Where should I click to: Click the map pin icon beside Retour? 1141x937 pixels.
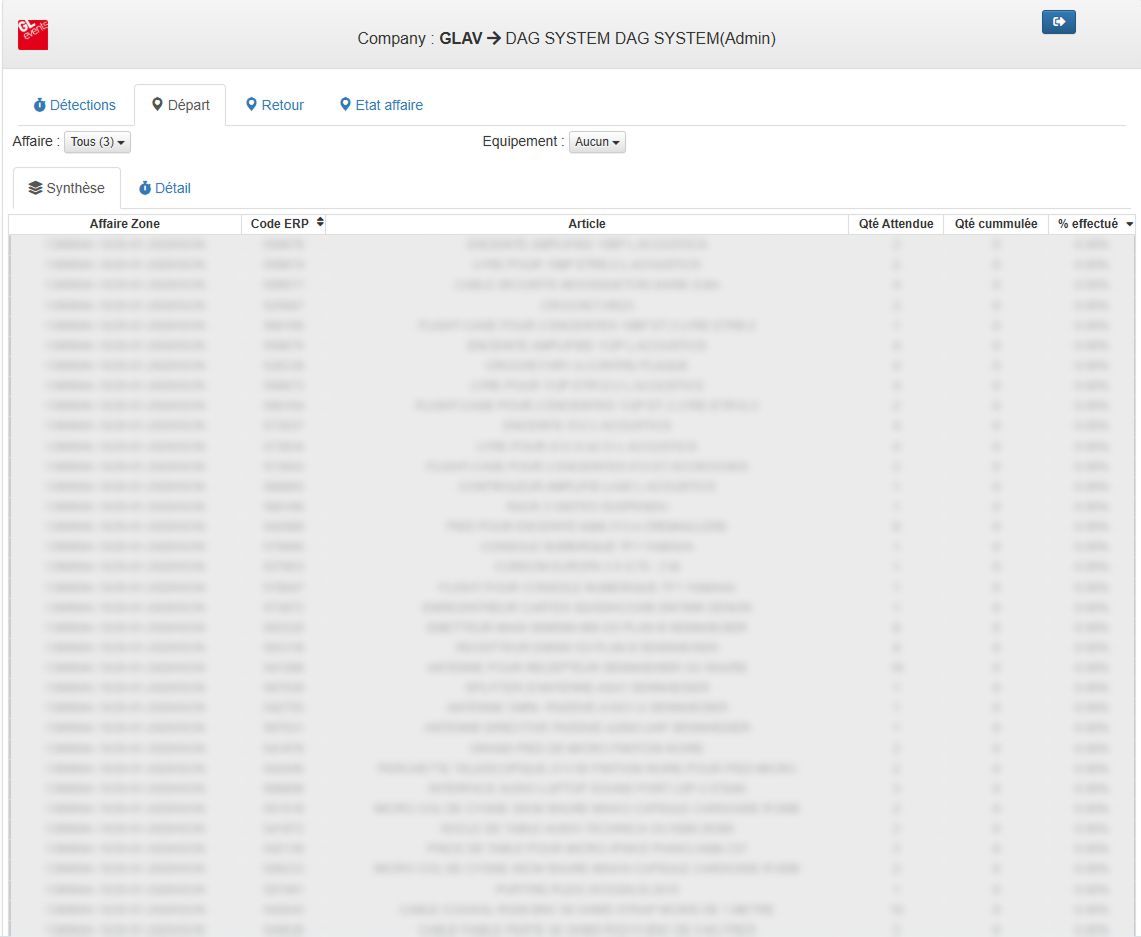252,105
